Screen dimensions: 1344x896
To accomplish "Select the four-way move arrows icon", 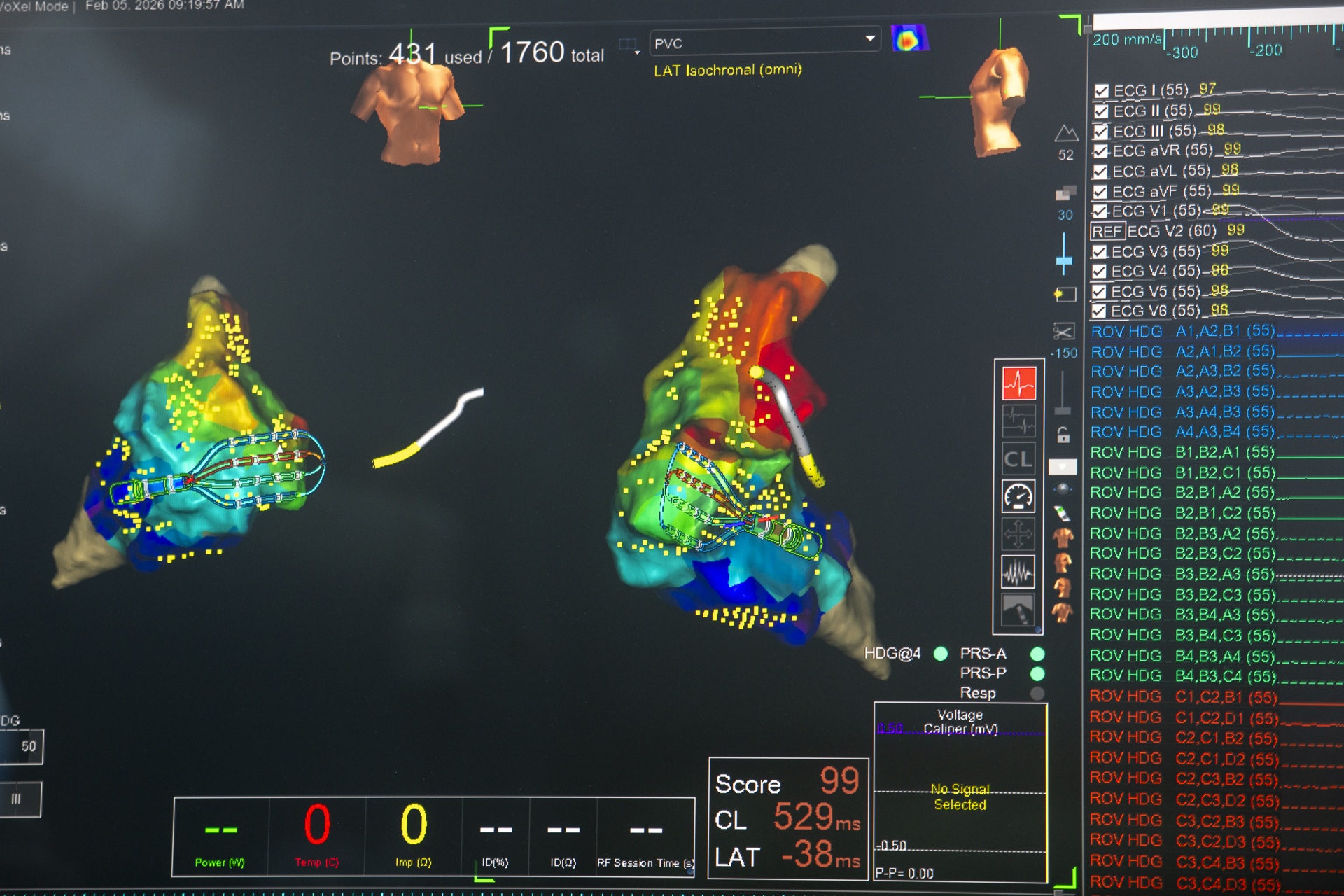I will pos(1018,535).
